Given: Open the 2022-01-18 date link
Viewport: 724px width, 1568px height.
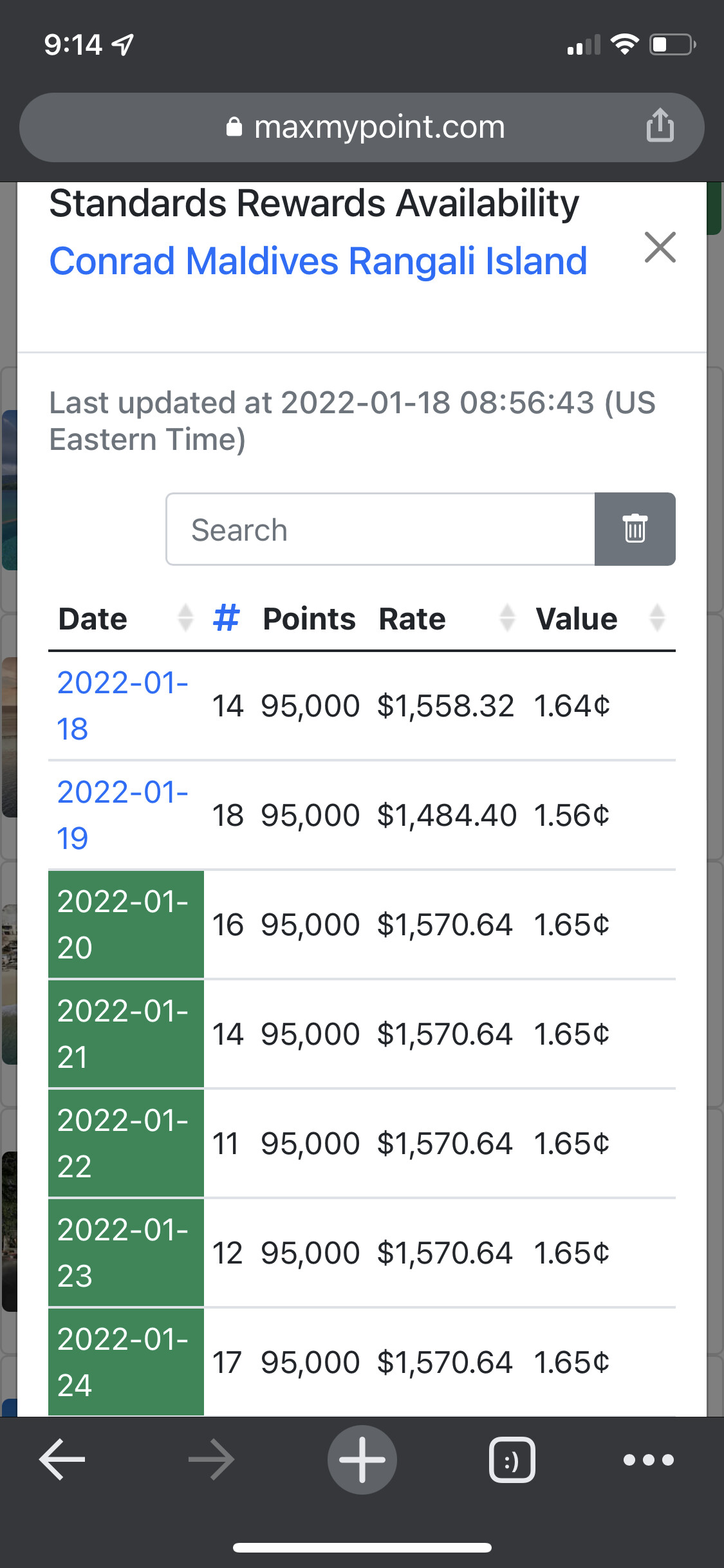Looking at the screenshot, I should [x=122, y=705].
